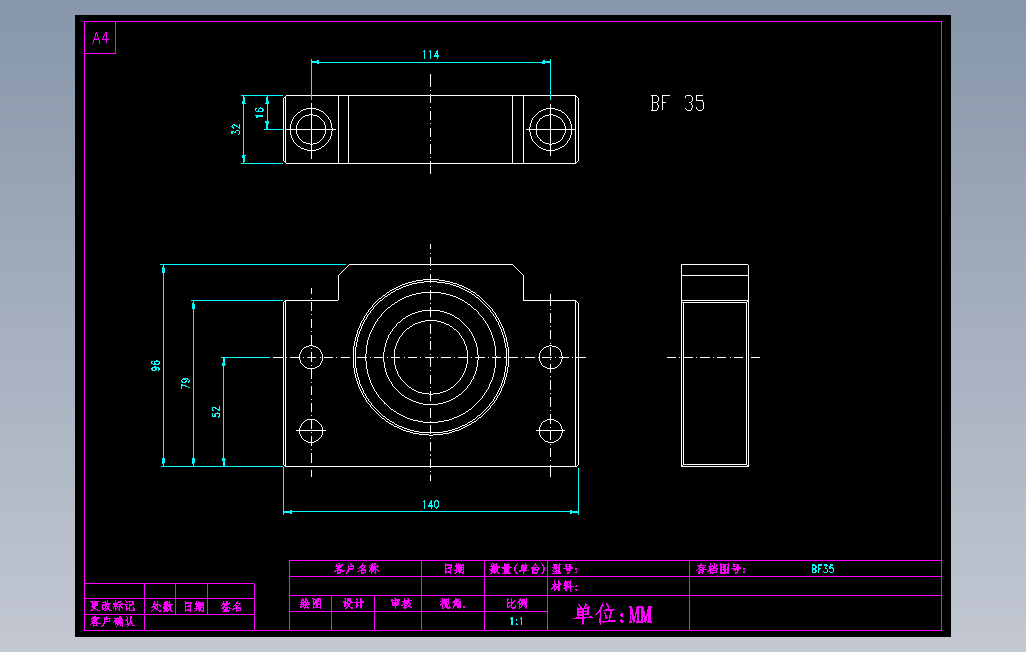The width and height of the screenshot is (1026, 652).
Task: Click the 更改标记 revision cell
Action: [x=113, y=606]
